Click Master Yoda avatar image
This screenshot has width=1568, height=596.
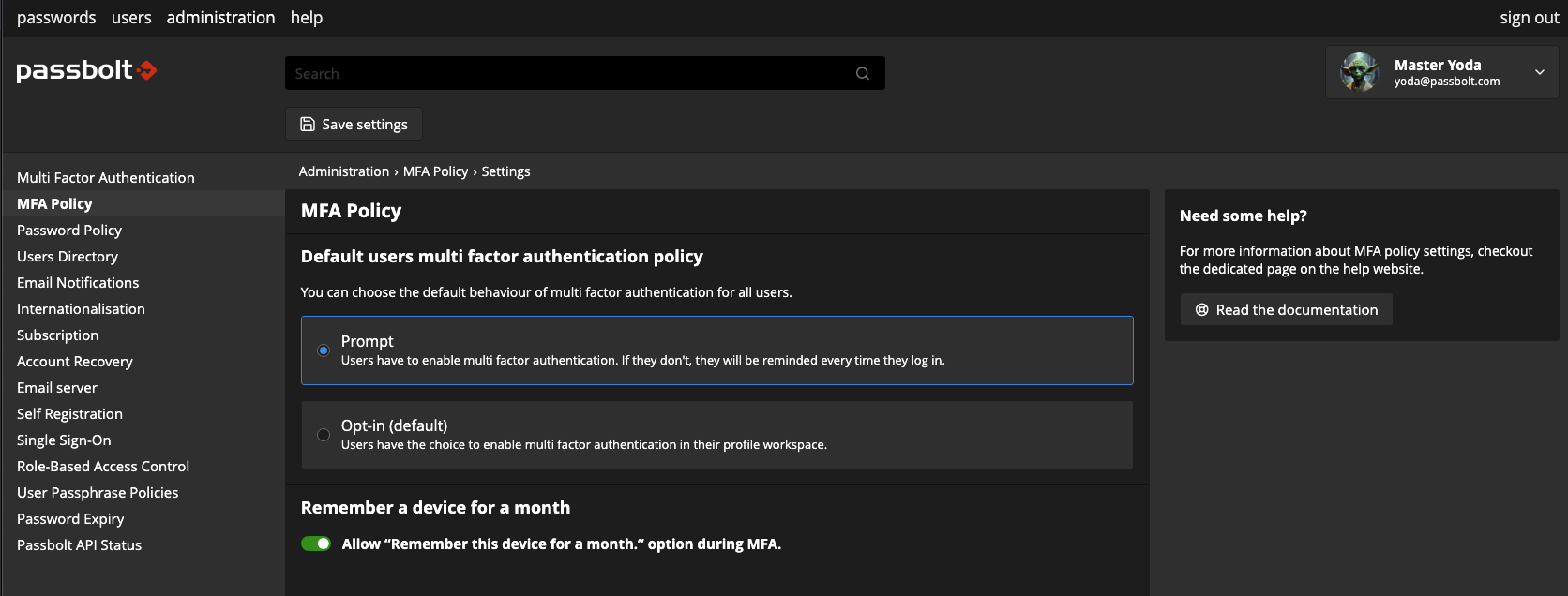click(1359, 72)
